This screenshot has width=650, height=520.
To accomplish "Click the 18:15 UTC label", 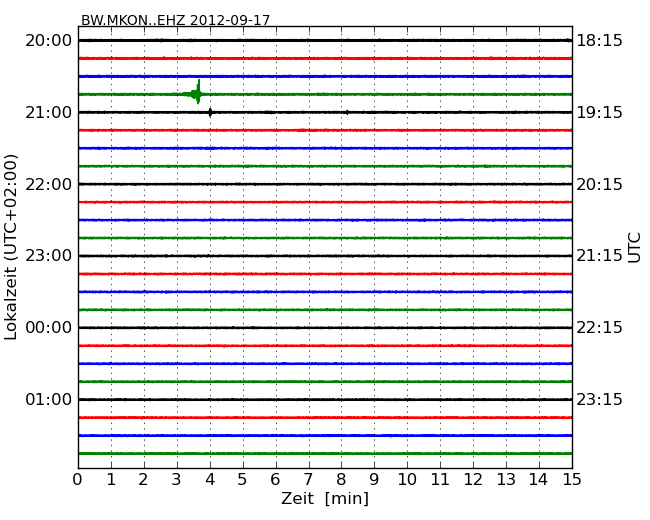I will click(x=599, y=41).
